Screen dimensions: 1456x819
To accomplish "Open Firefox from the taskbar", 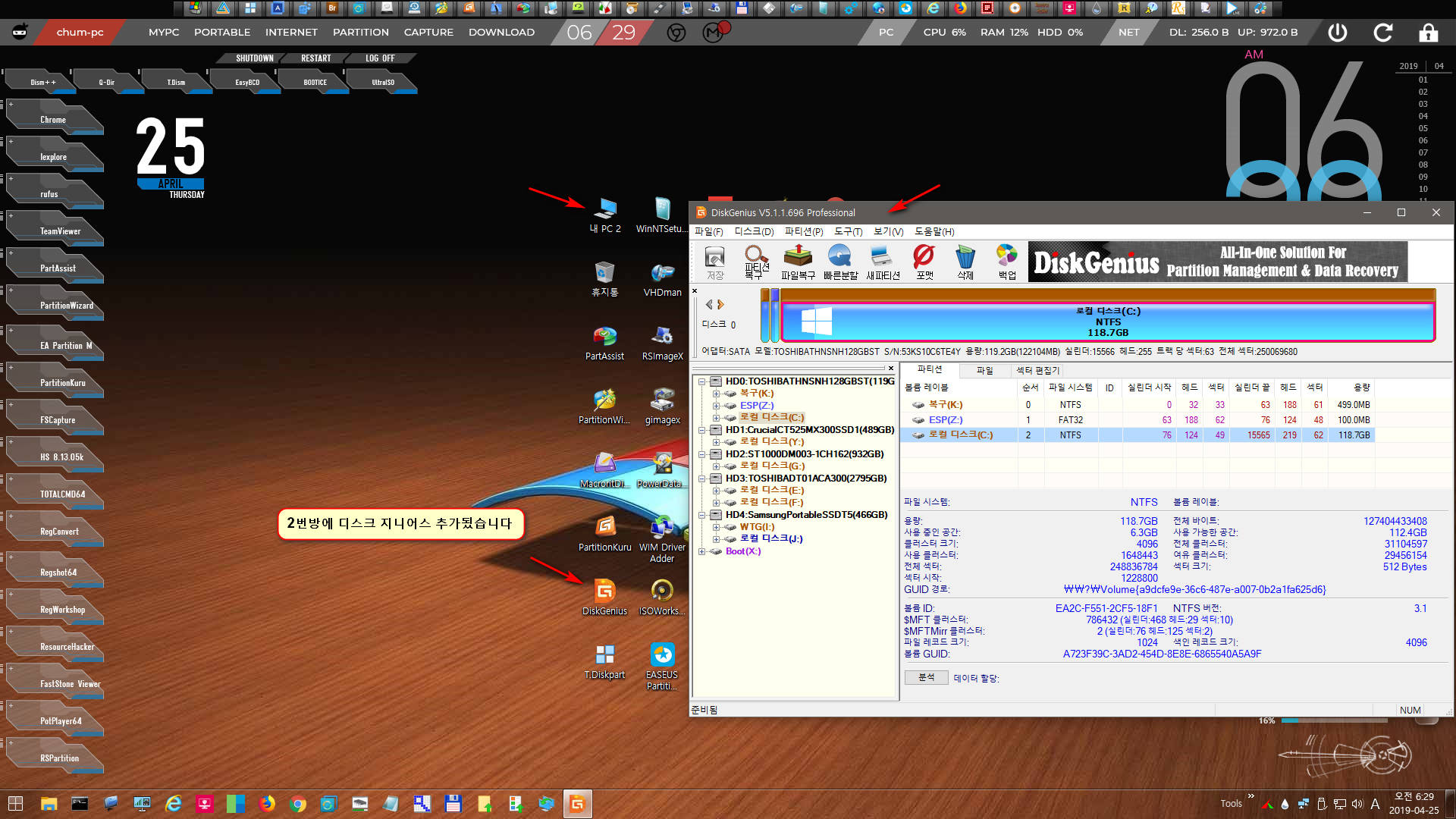I will (x=266, y=804).
